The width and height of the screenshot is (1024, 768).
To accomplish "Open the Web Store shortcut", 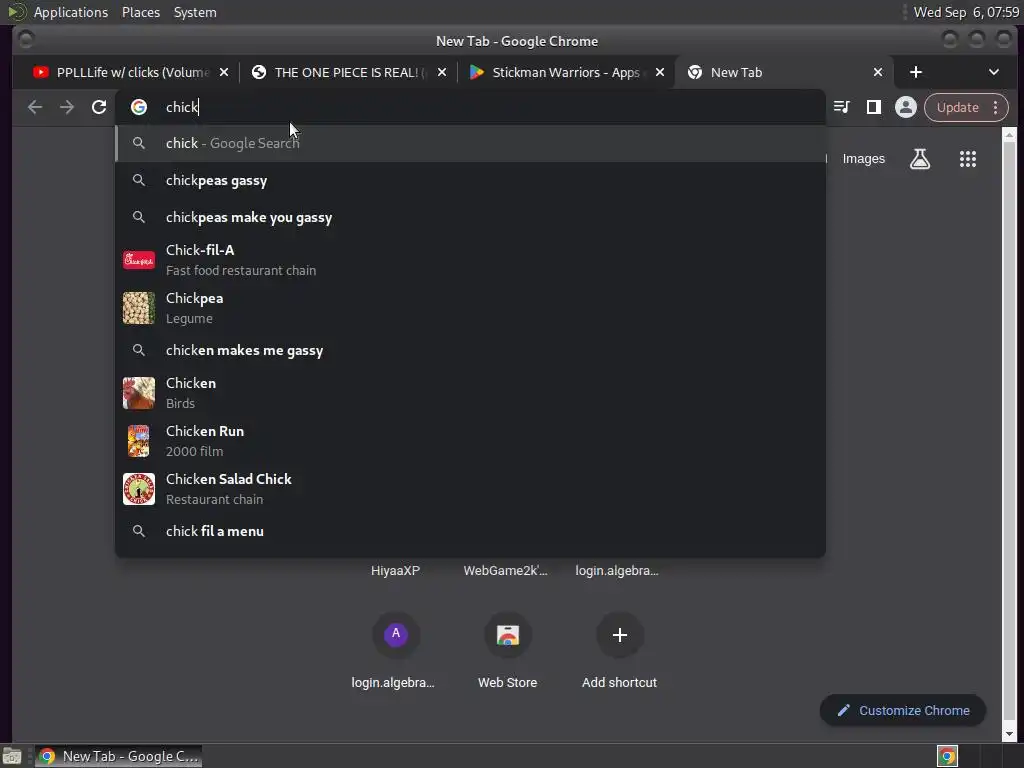I will [507, 635].
